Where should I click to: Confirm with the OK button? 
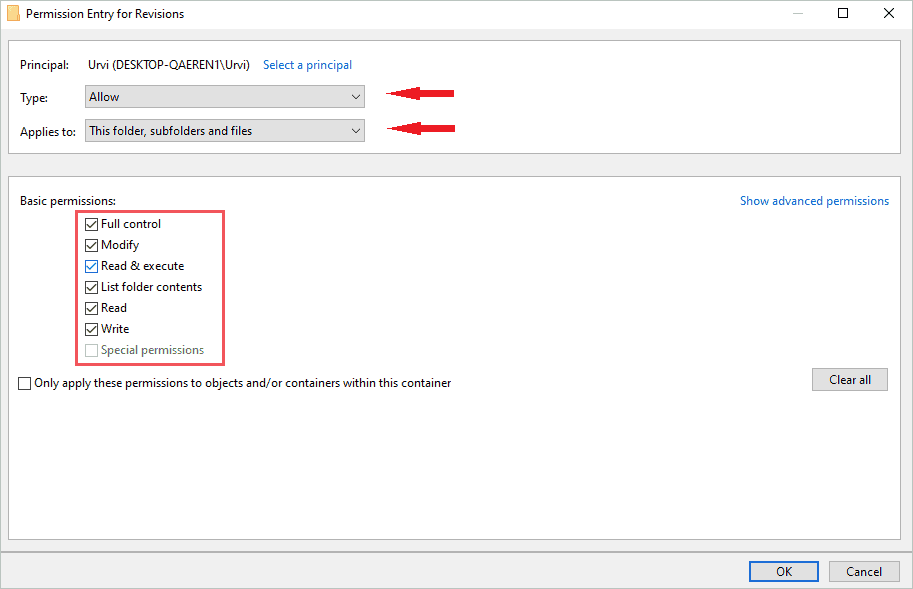784,572
